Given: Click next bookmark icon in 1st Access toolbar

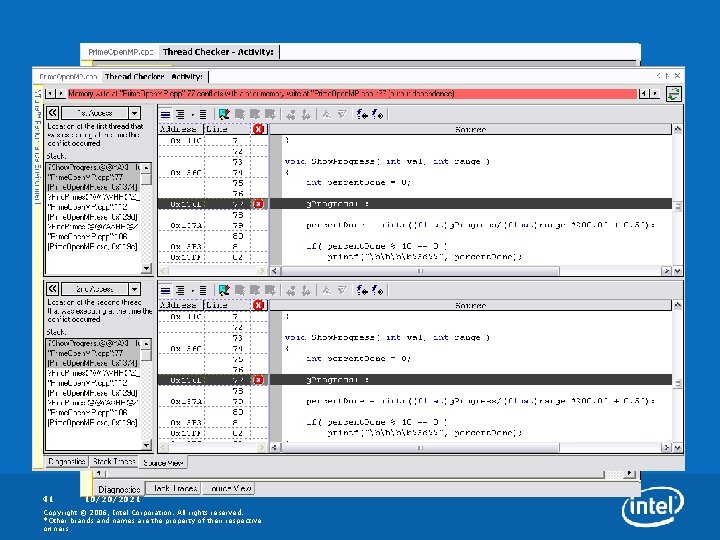Looking at the screenshot, I should [240, 114].
